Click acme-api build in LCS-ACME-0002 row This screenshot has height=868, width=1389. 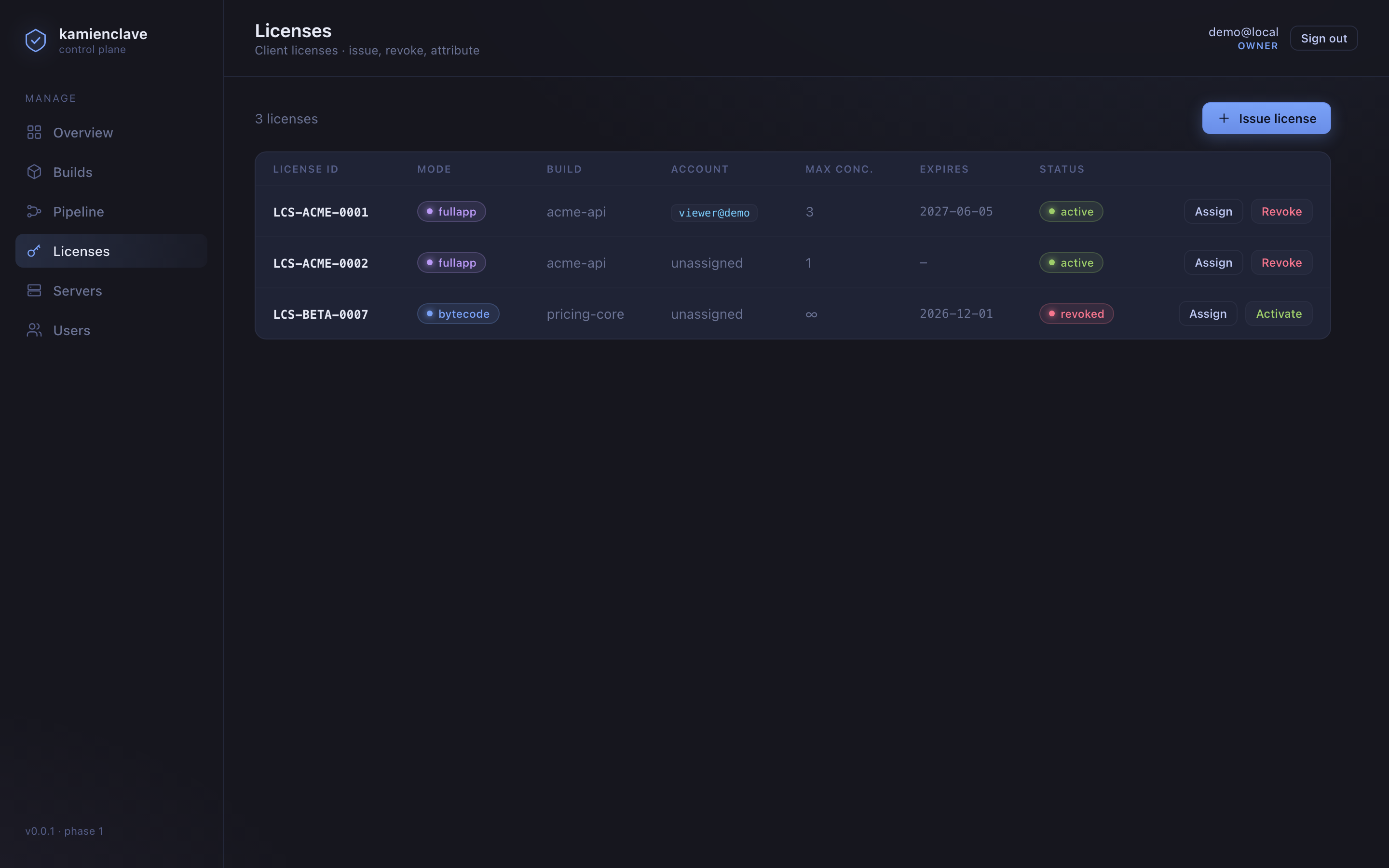[x=576, y=263]
